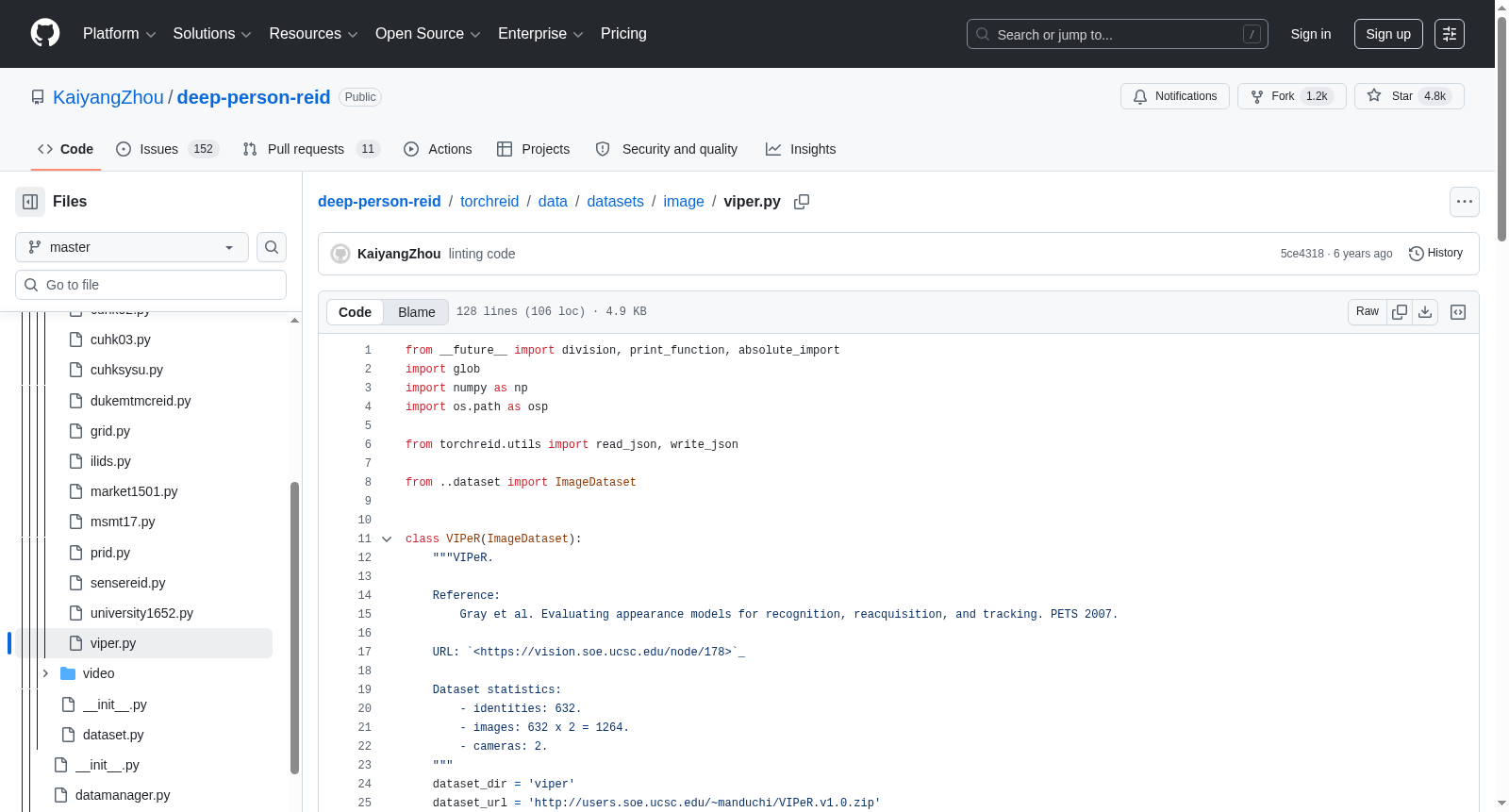Expand the Solutions menu
1509x812 pixels.
point(212,34)
